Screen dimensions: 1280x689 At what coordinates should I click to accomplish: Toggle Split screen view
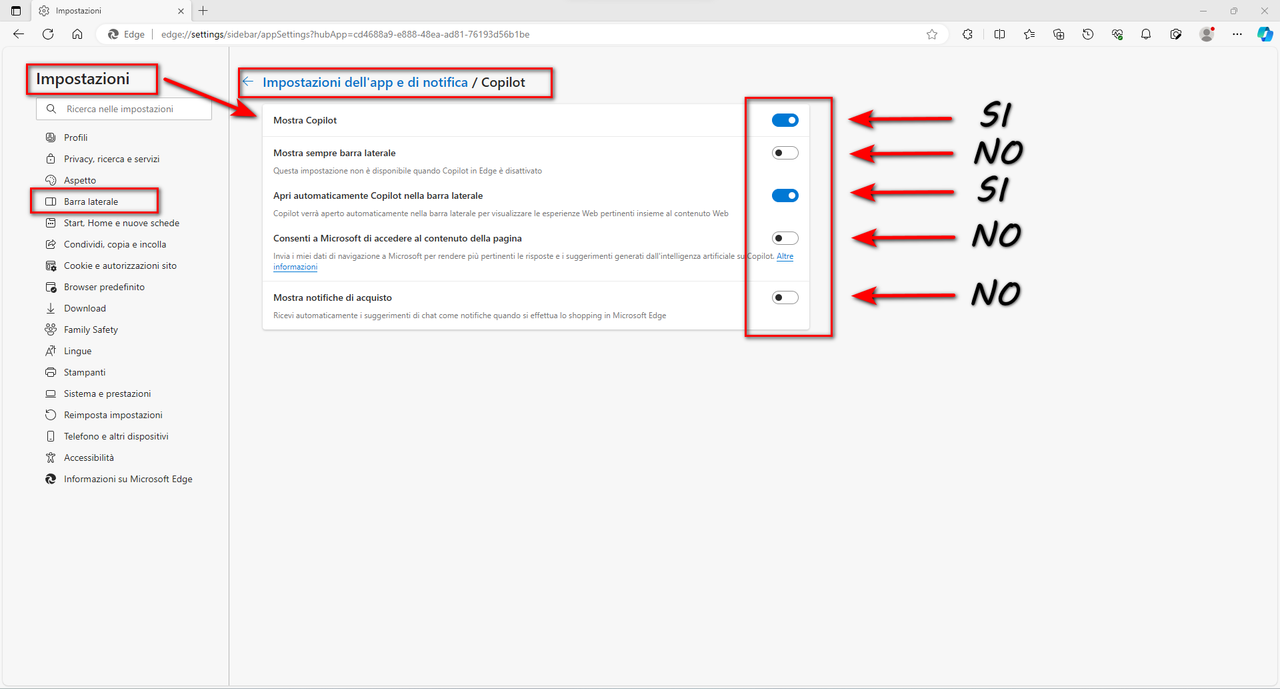coord(1000,34)
